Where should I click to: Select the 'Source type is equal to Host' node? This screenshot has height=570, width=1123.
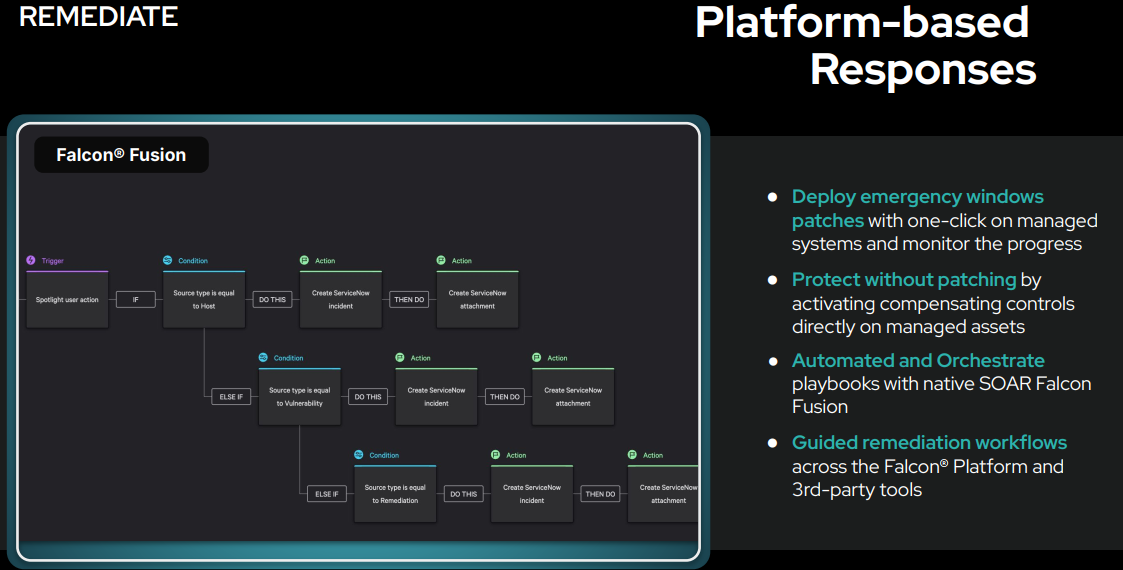point(204,299)
